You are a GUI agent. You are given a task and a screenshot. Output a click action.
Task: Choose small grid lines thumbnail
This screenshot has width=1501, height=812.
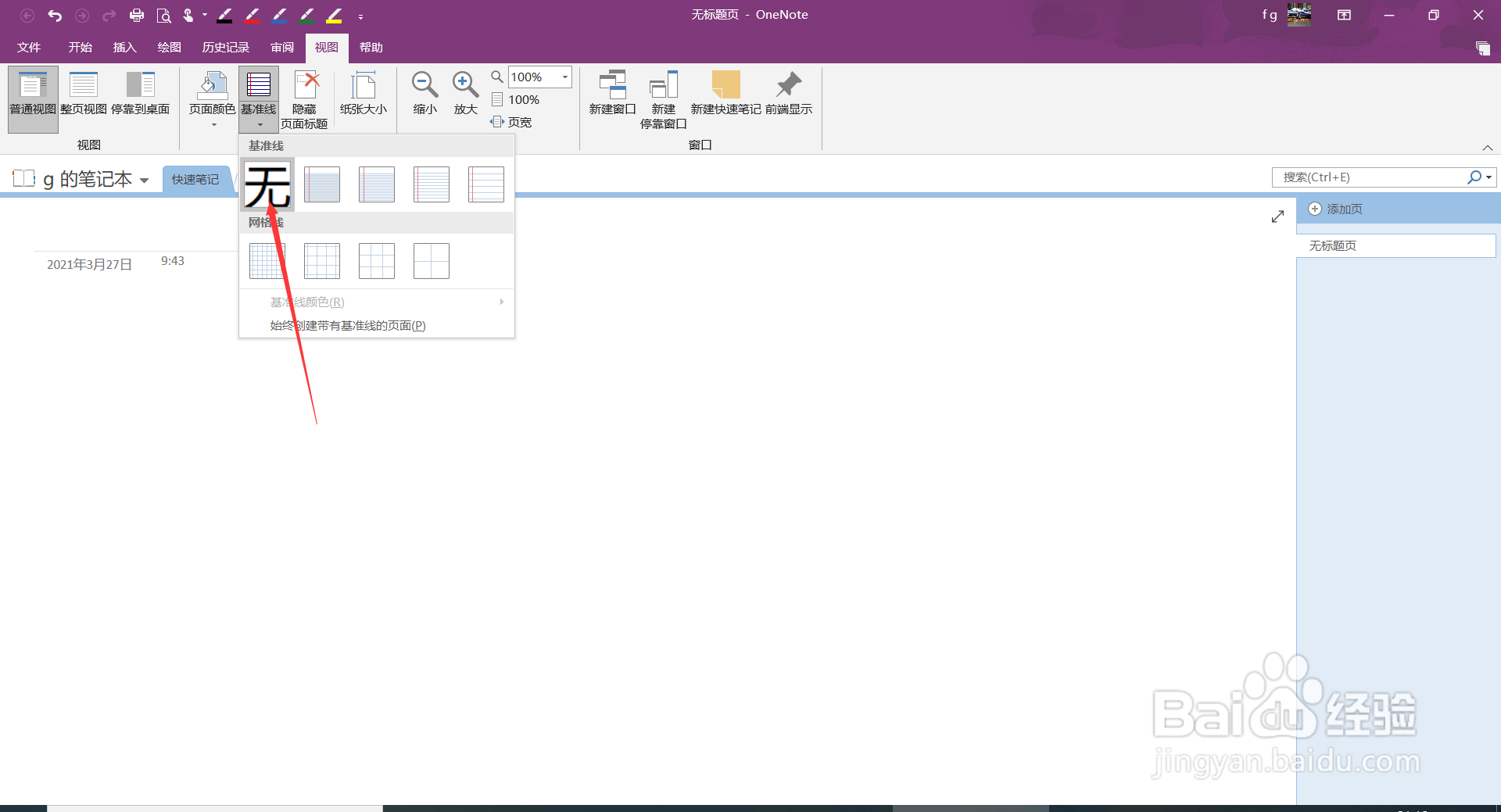(267, 261)
